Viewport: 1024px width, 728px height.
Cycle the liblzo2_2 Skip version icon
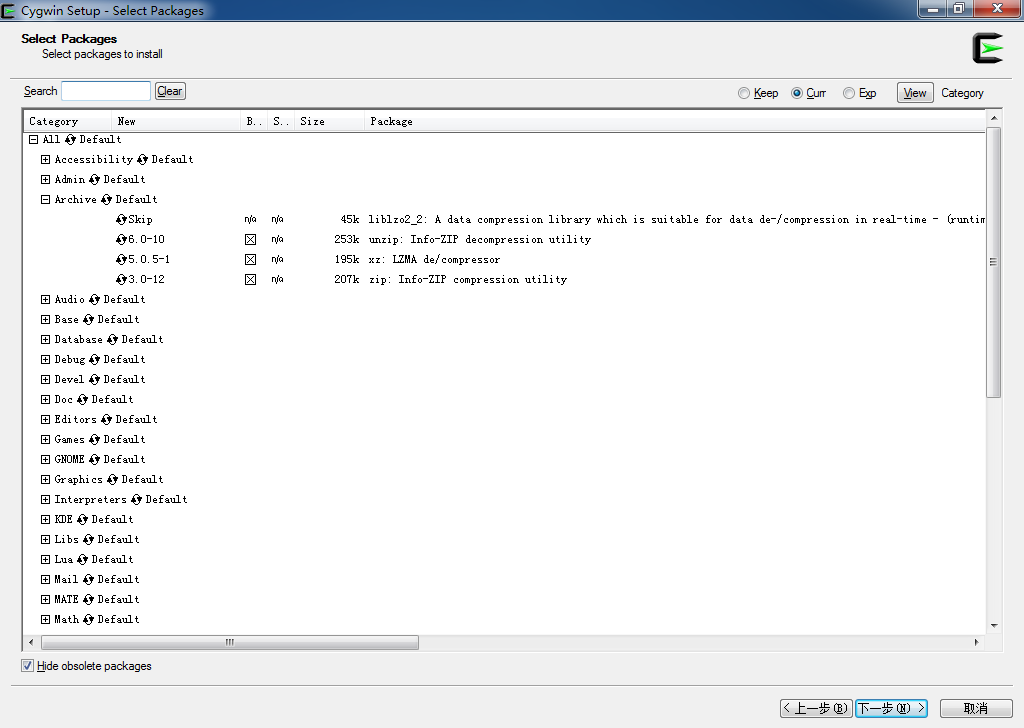coord(121,219)
